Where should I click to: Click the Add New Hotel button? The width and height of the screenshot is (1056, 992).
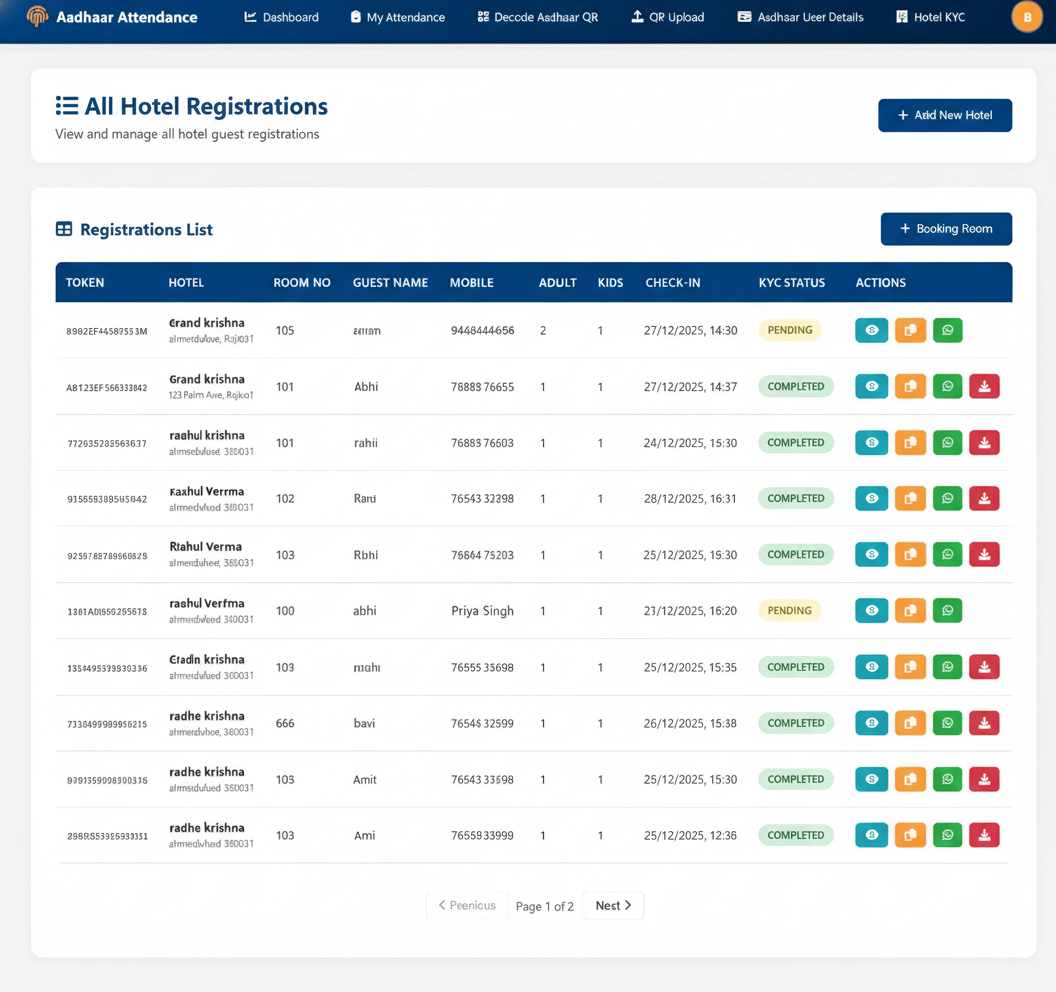944,115
